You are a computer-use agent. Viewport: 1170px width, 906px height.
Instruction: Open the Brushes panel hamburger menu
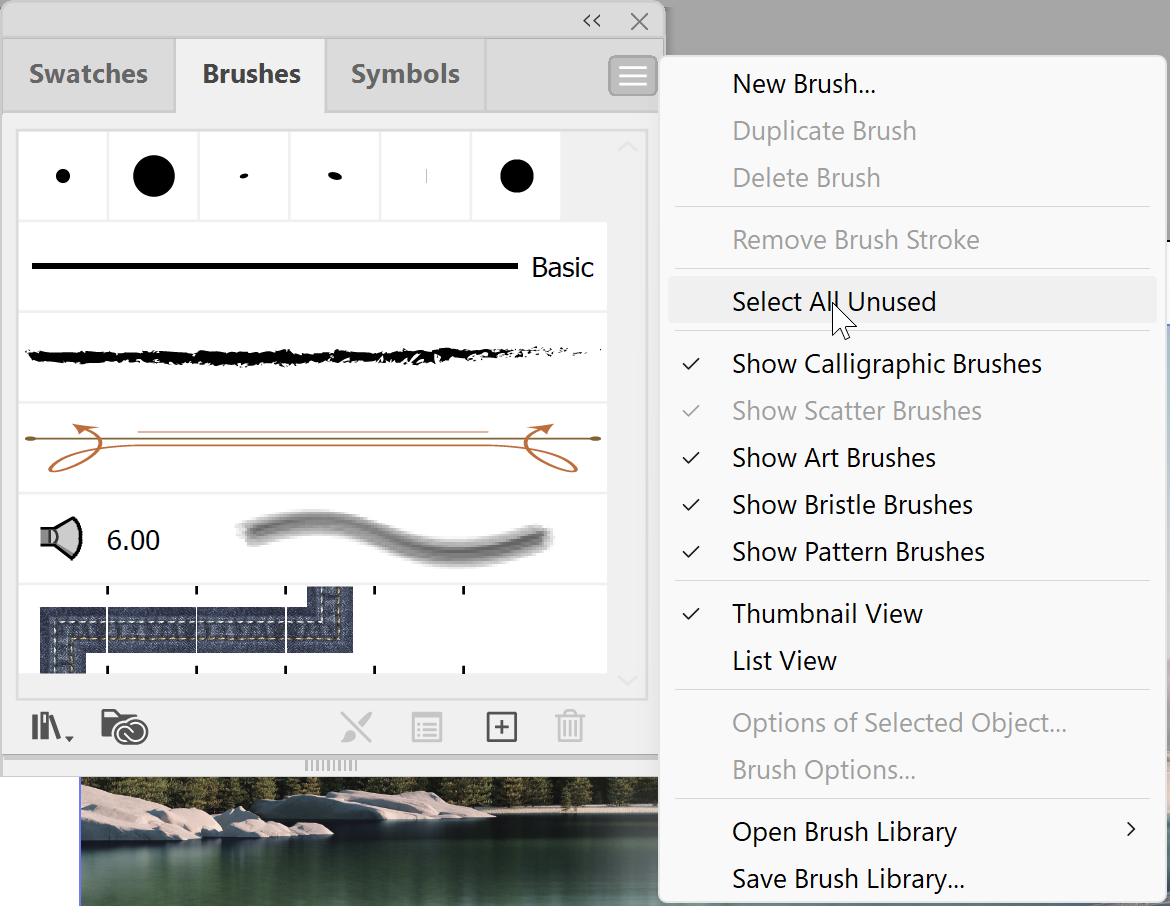click(632, 75)
